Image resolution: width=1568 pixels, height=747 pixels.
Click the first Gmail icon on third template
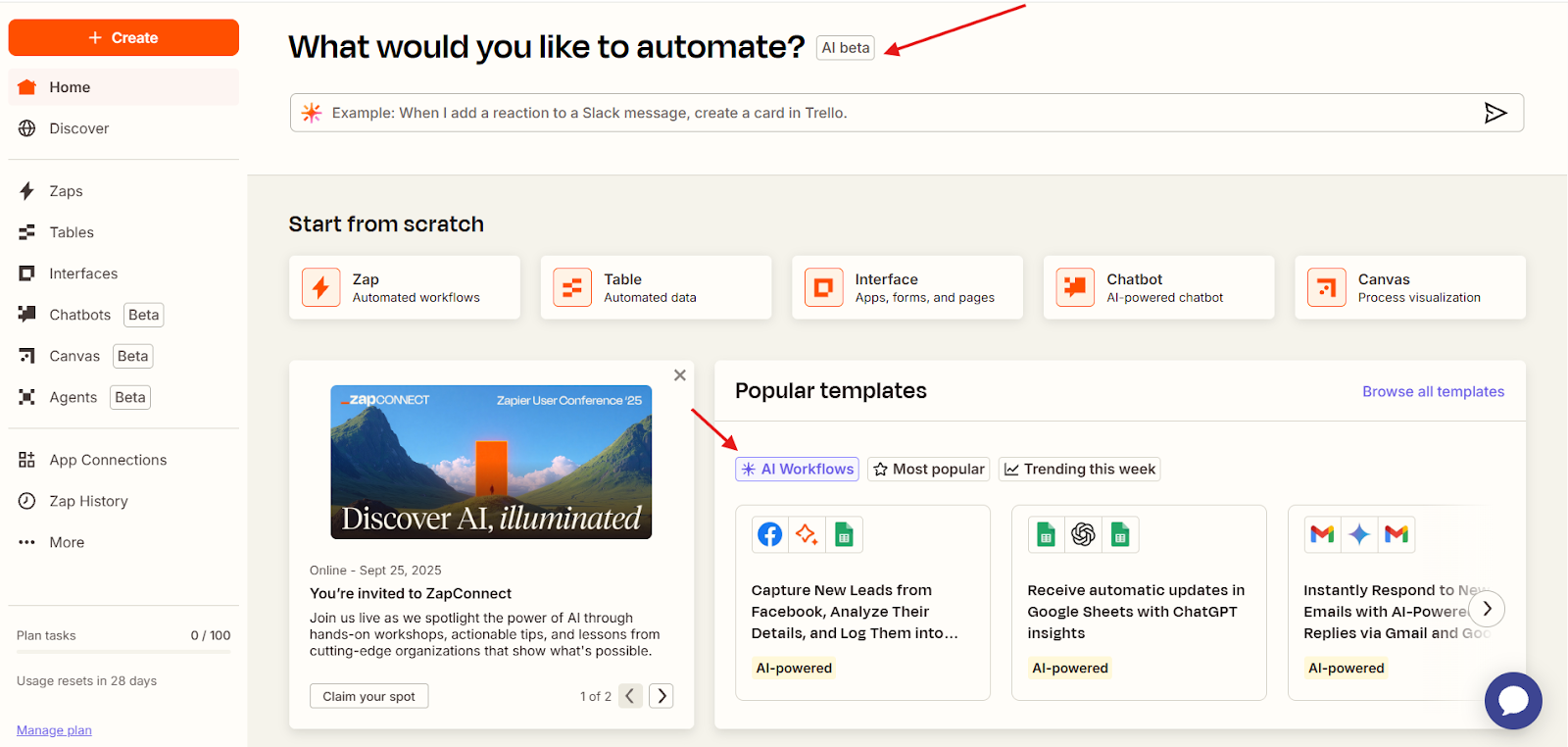tap(1323, 534)
